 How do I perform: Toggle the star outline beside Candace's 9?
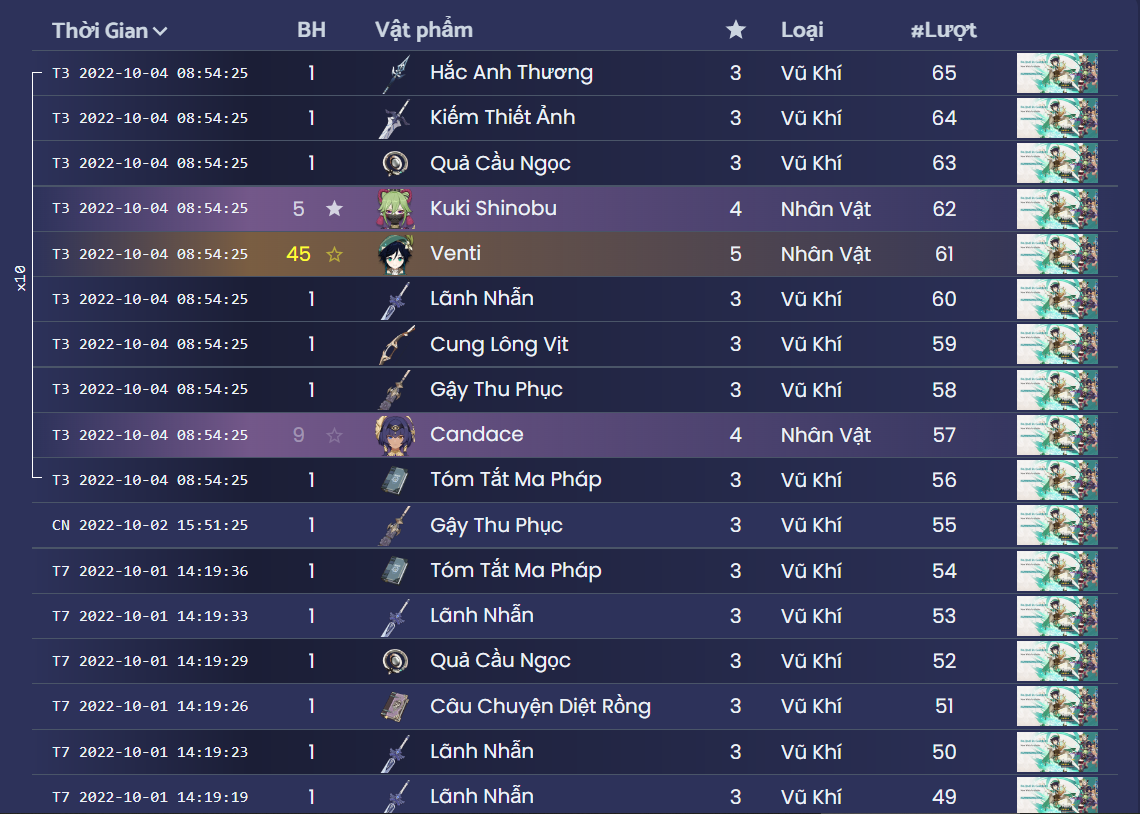tap(334, 434)
